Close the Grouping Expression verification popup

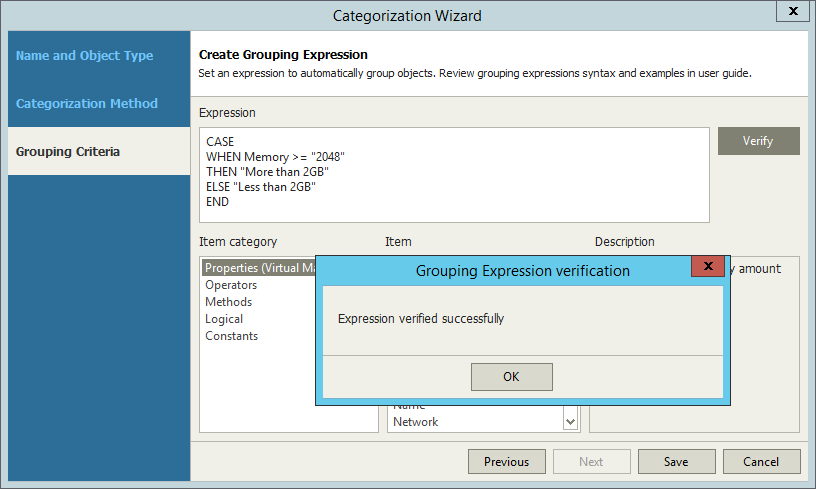pyautogui.click(x=708, y=266)
